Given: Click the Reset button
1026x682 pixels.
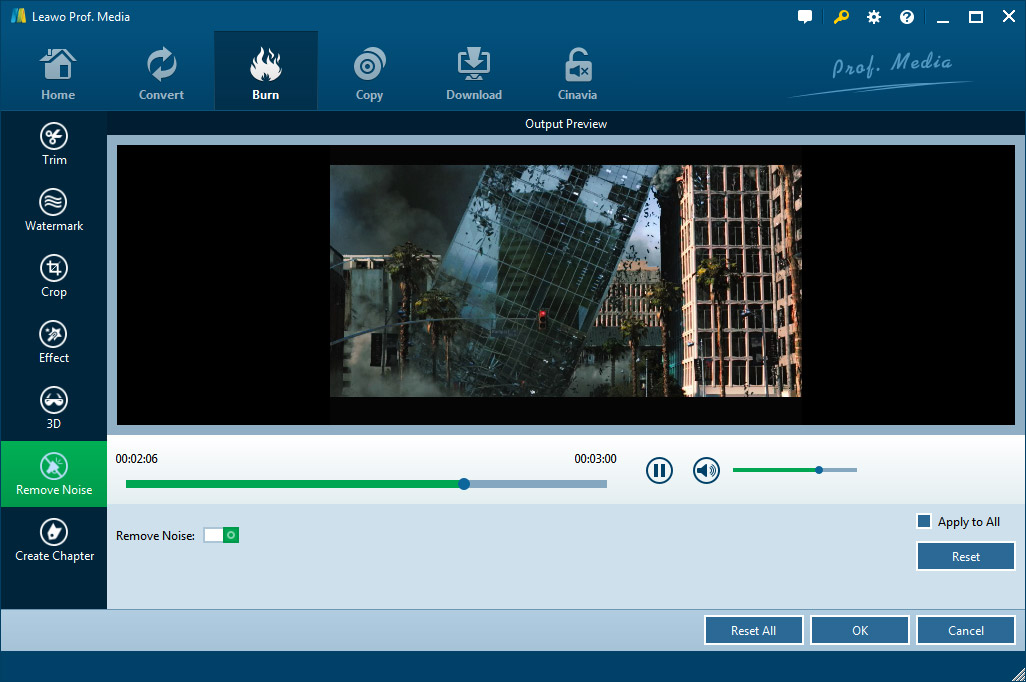Looking at the screenshot, I should coord(965,557).
